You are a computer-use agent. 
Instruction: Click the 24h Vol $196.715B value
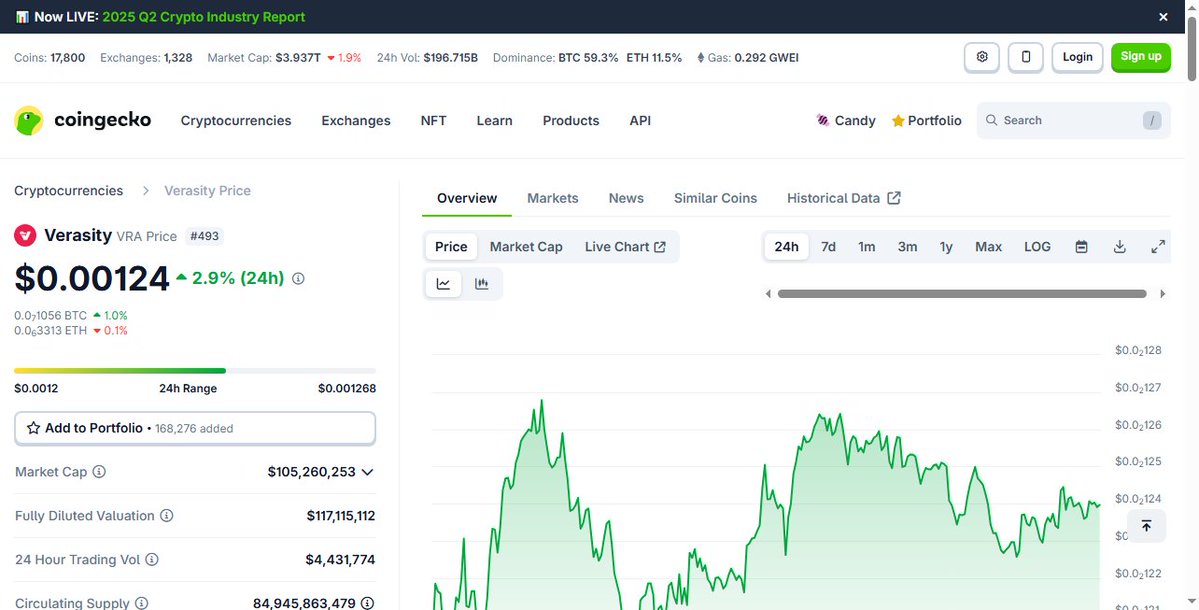pos(450,57)
